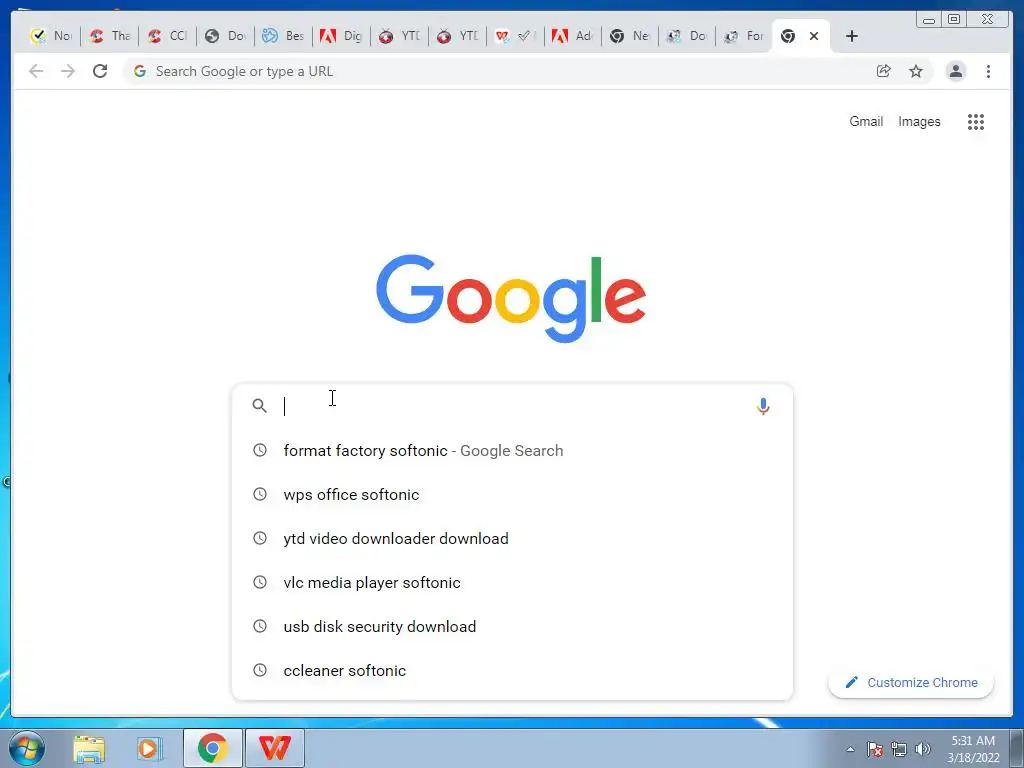Go forward to the next page
Screen dimensions: 1024x768
[x=68, y=71]
